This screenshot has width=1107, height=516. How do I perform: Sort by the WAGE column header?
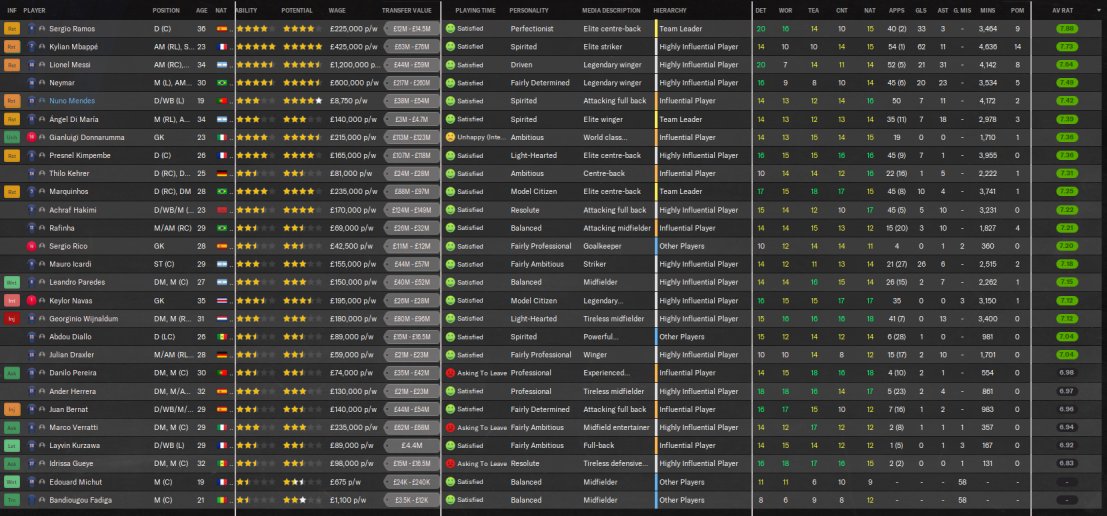(337, 11)
